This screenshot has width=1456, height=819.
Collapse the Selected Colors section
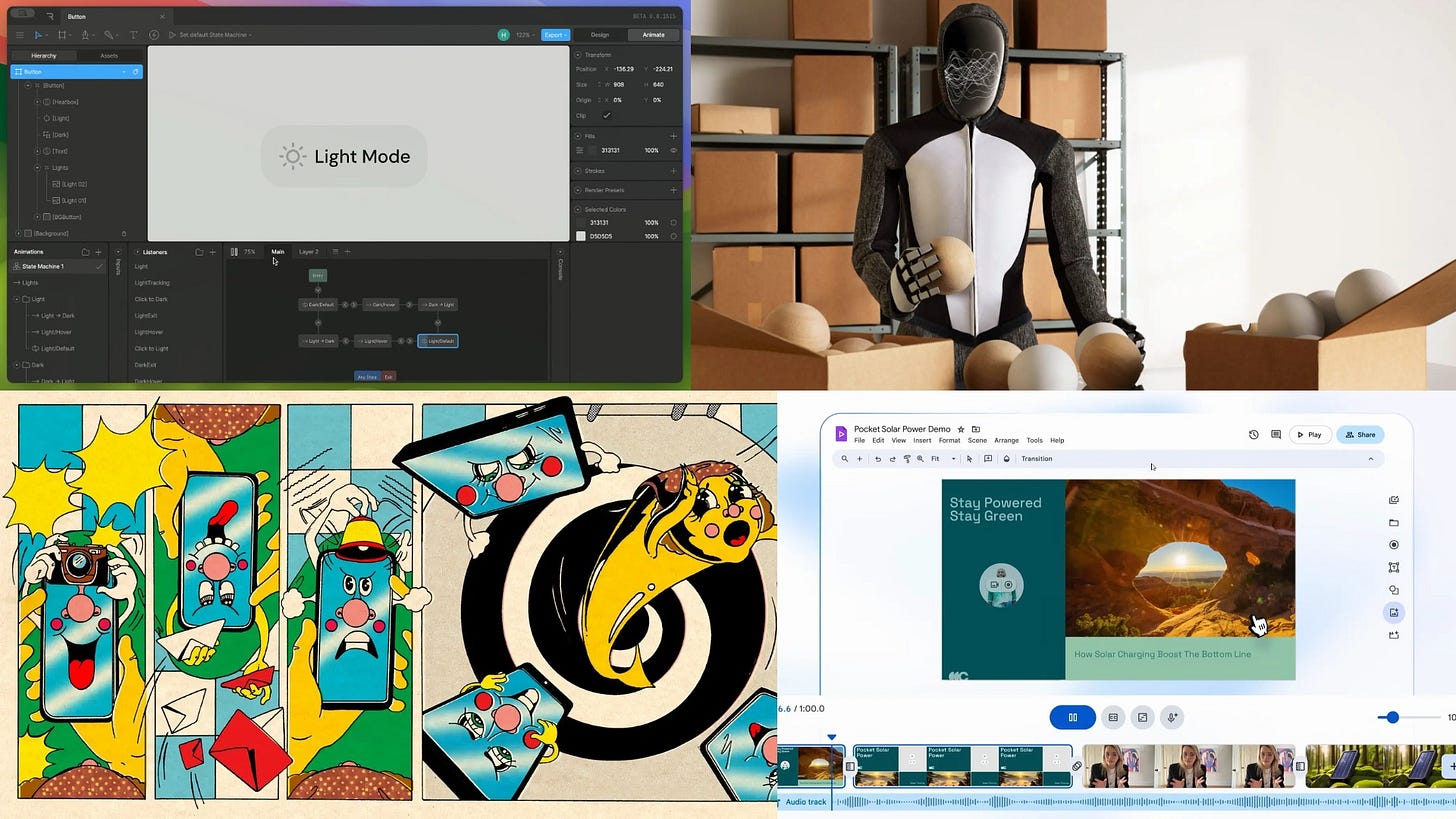point(579,209)
